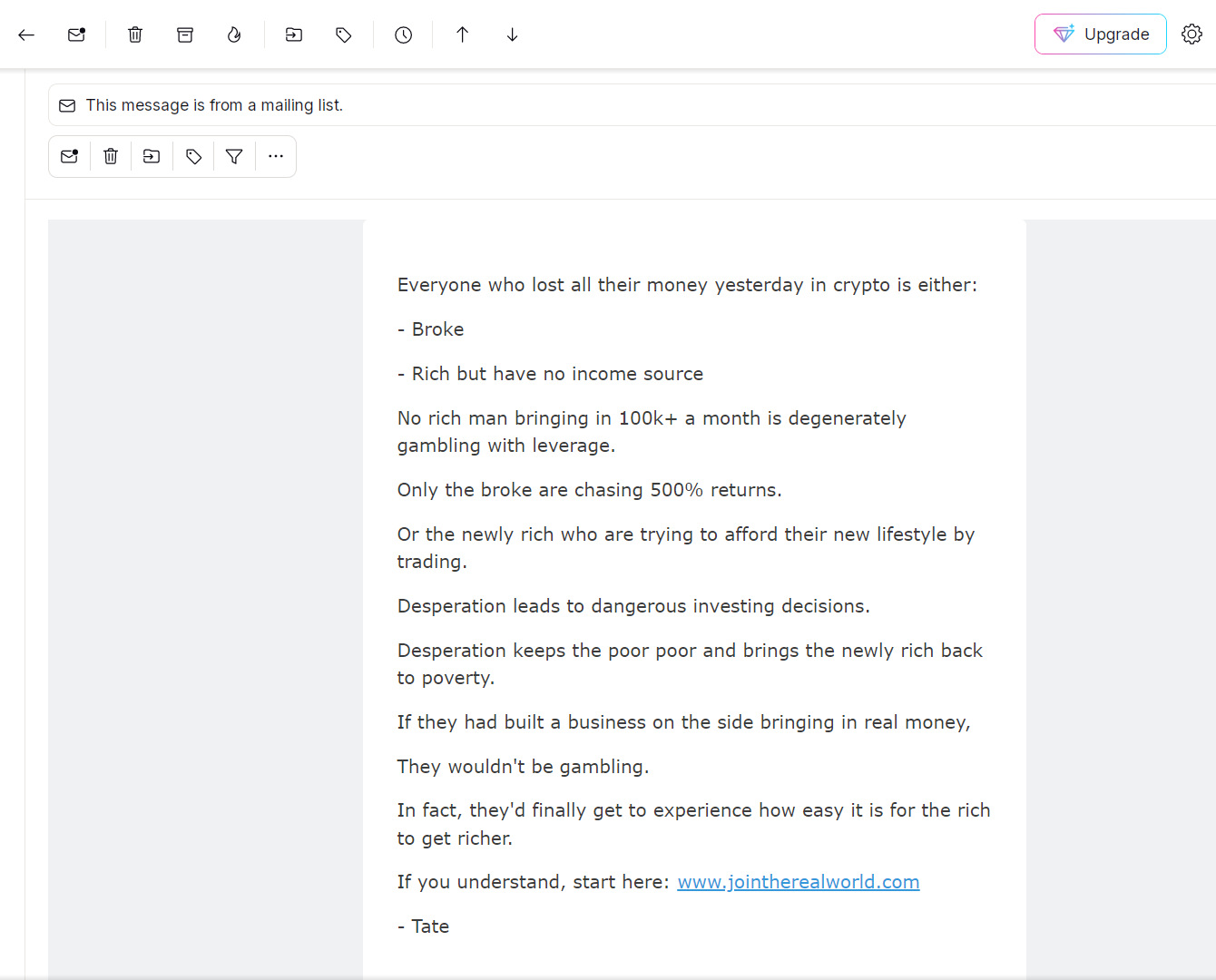Viewport: 1216px width, 980px height.
Task: Click the line "- Rich but have no income source"
Action: 551,374
